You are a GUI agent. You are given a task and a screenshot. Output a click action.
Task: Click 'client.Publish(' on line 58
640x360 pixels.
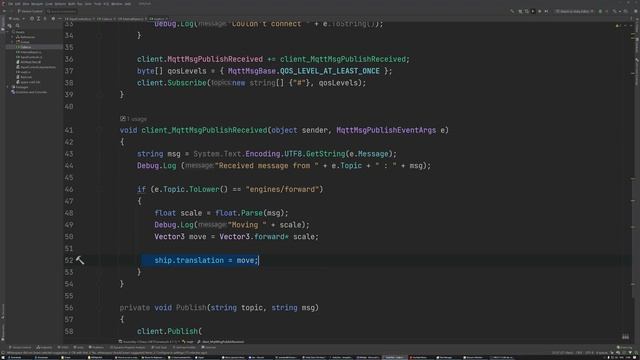click(169, 331)
